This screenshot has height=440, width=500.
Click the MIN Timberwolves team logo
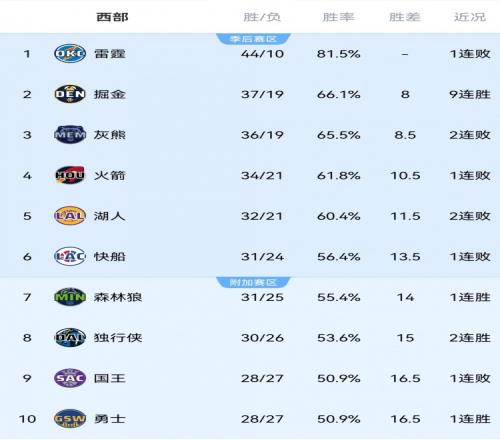tap(70, 297)
